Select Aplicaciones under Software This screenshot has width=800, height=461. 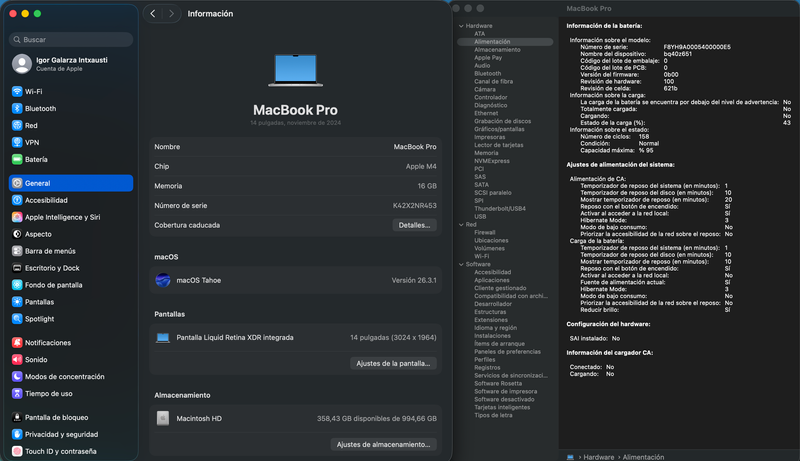[492, 280]
